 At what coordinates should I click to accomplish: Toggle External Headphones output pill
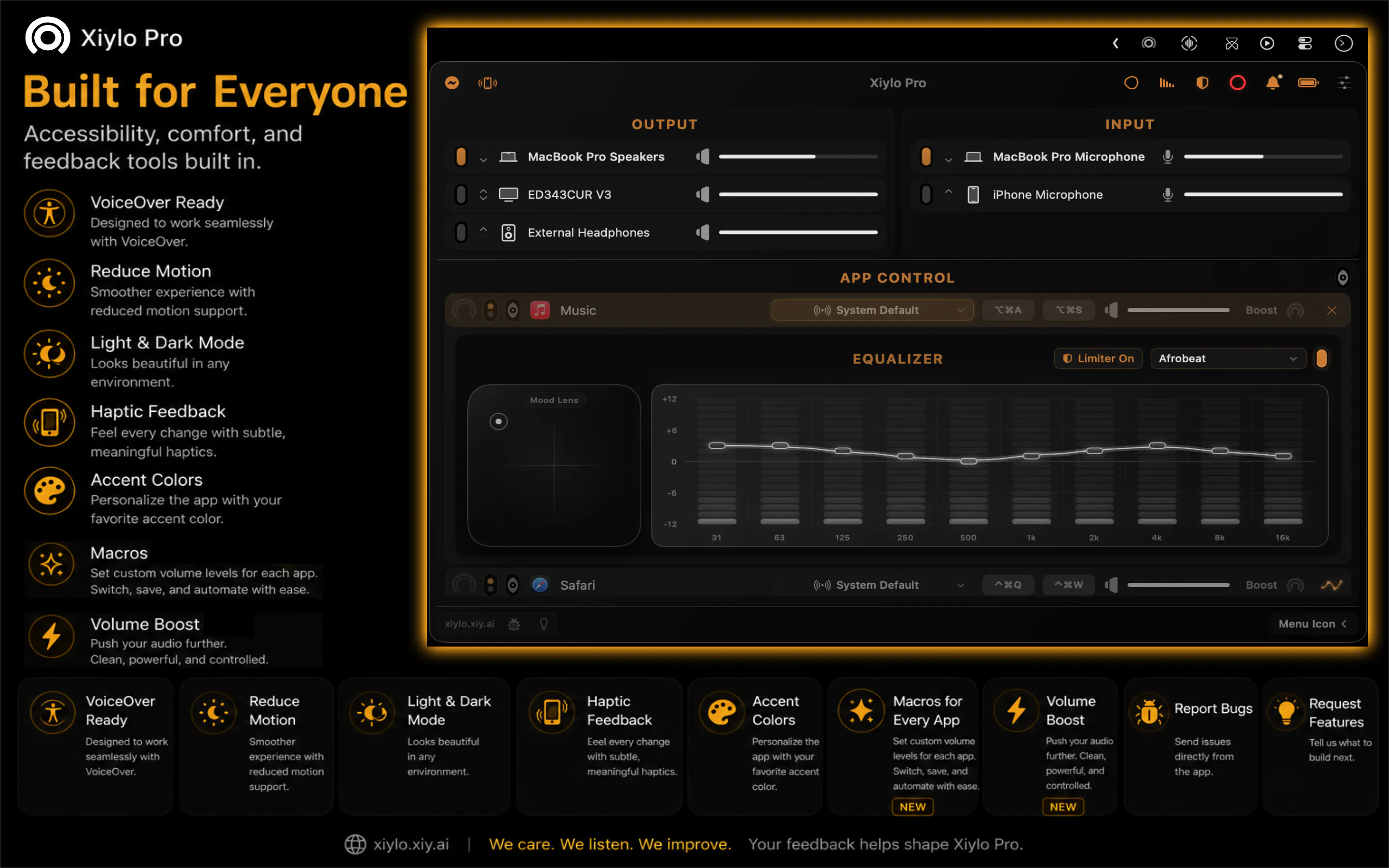[460, 232]
